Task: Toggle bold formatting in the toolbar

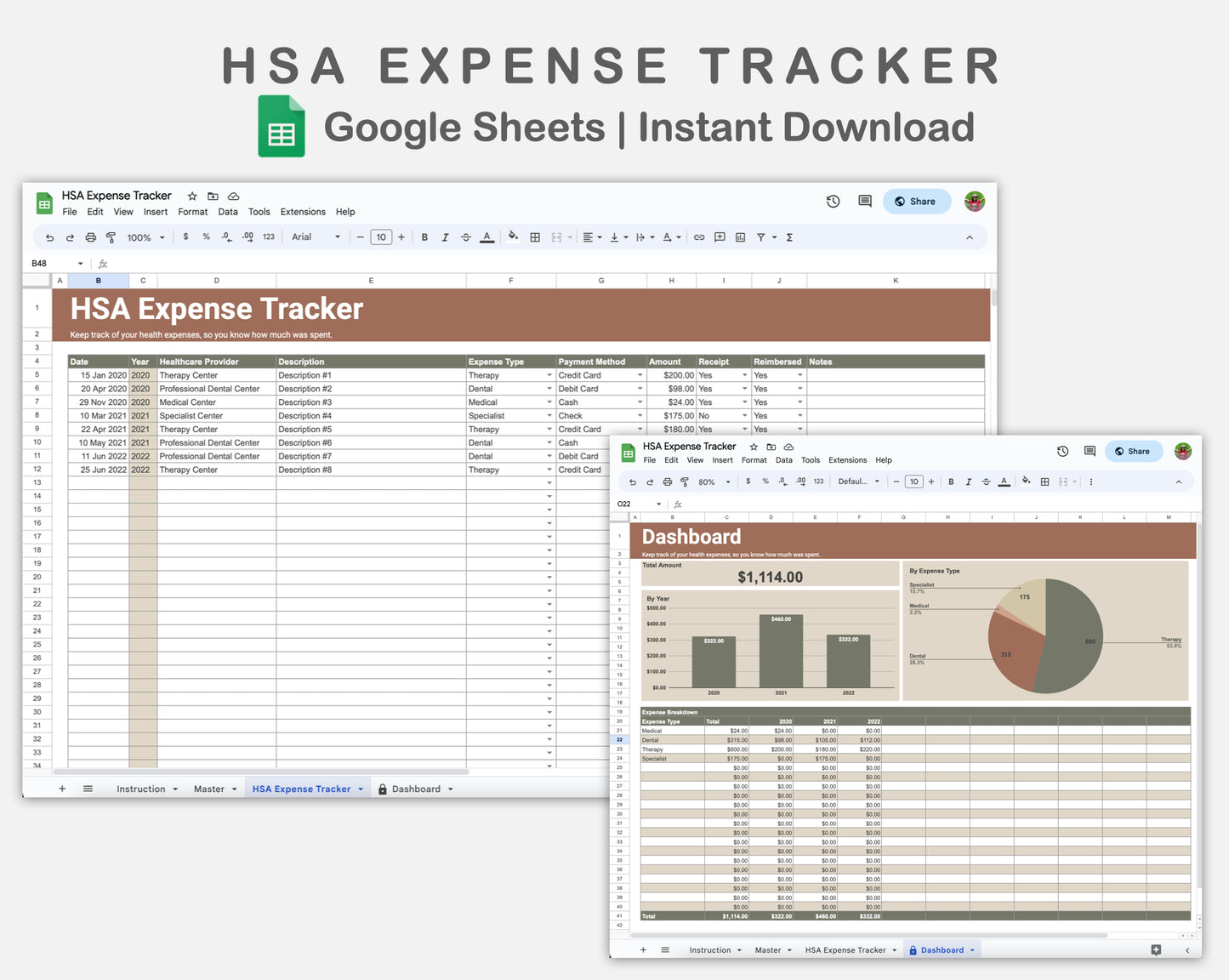Action: tap(424, 237)
